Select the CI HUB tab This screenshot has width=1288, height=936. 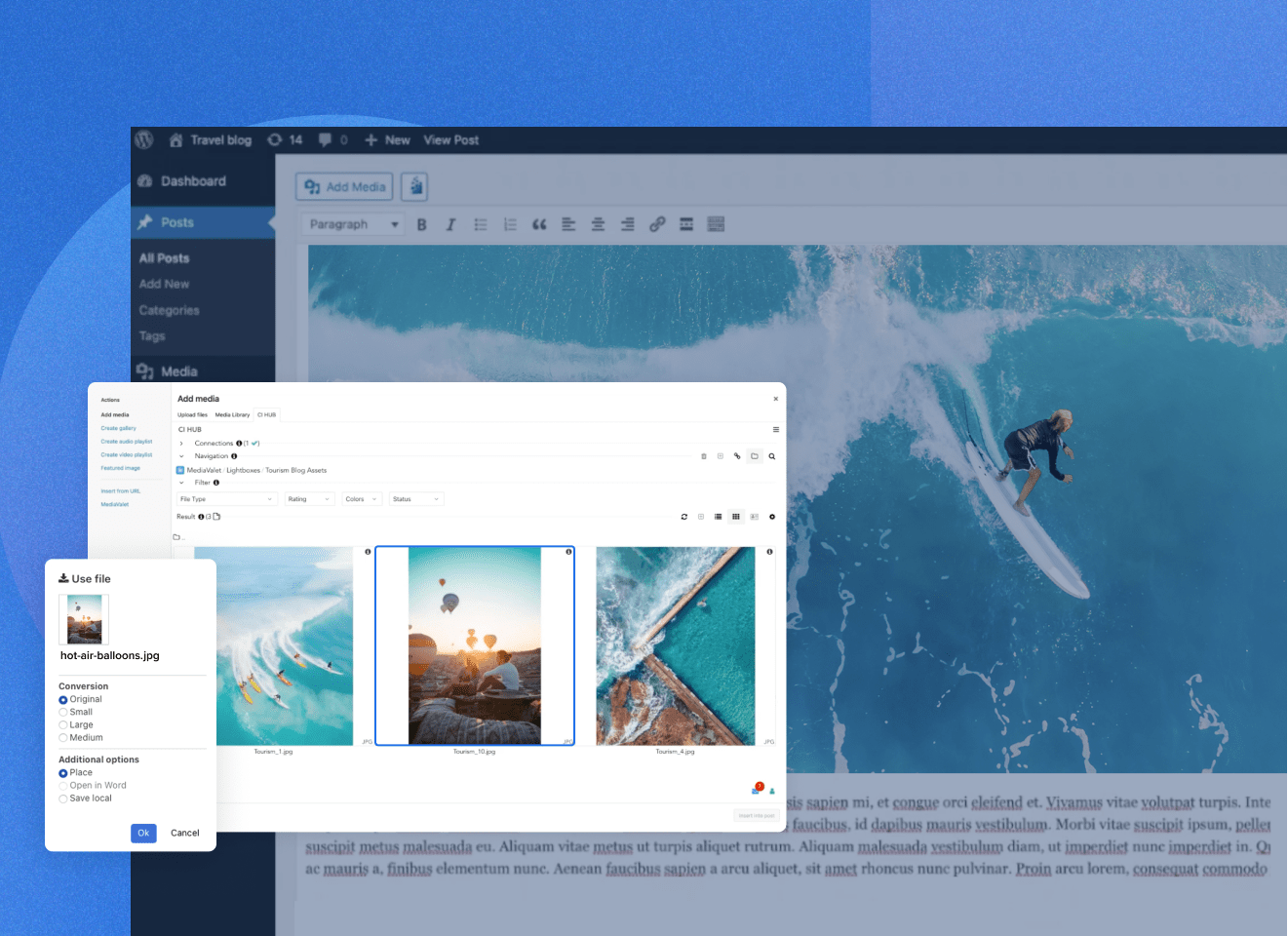click(266, 415)
